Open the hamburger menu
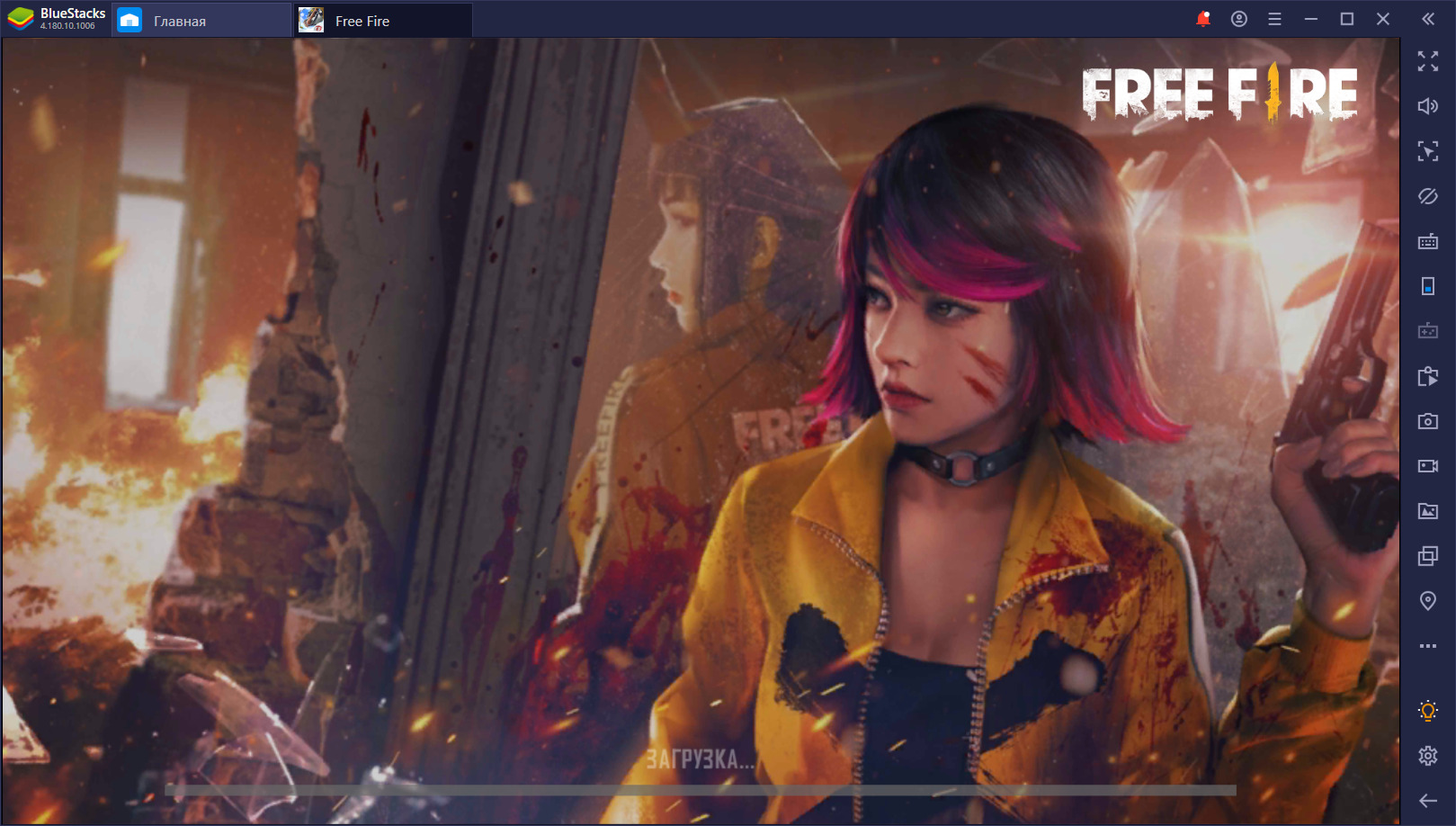This screenshot has height=826, width=1456. [x=1274, y=19]
